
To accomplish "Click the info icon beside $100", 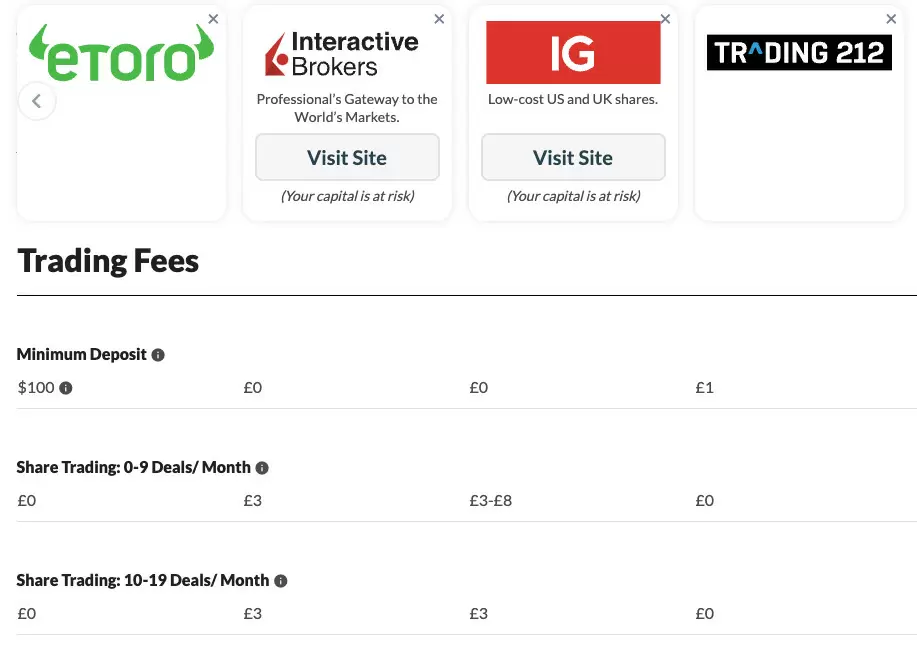I will pyautogui.click(x=68, y=387).
